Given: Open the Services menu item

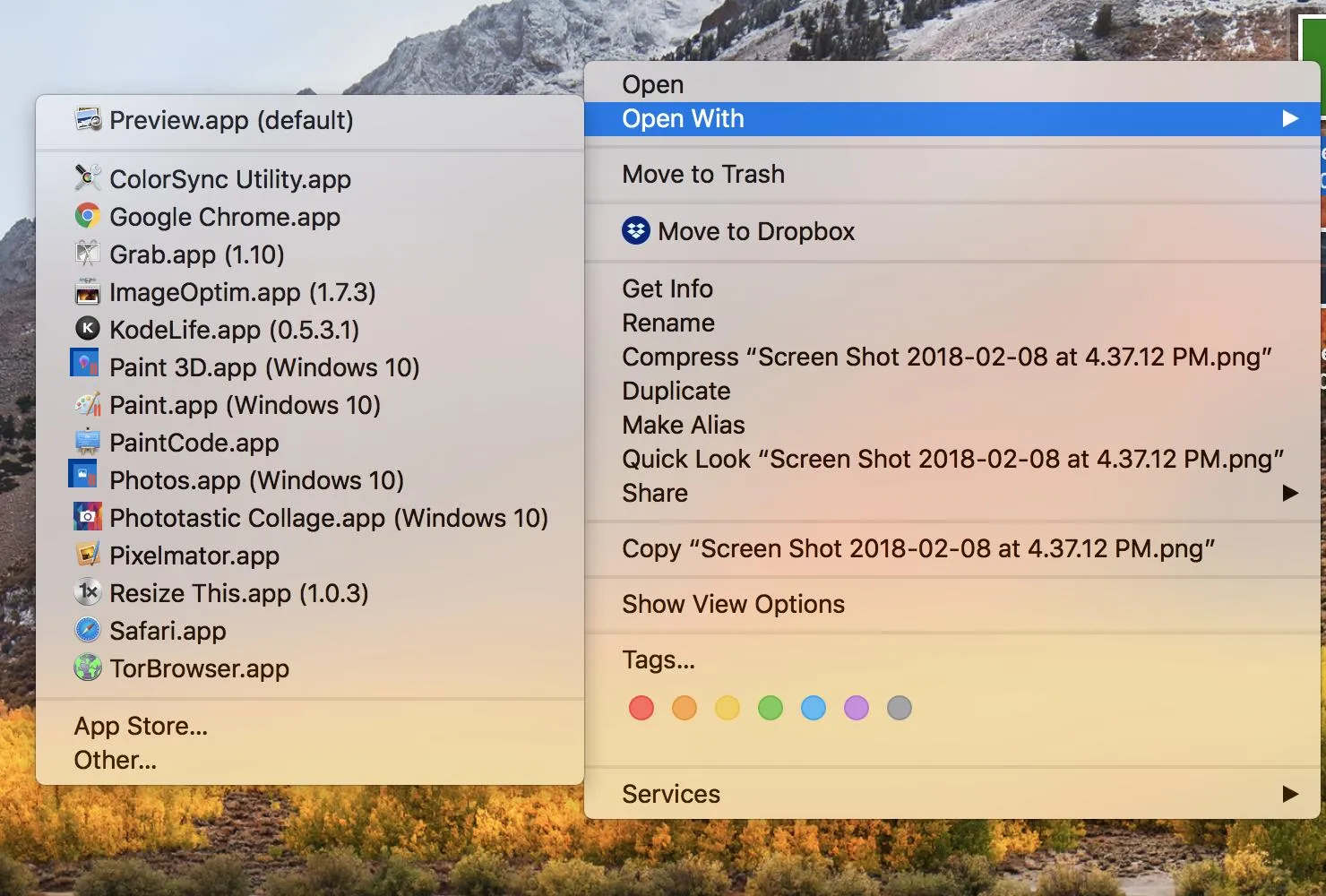Looking at the screenshot, I should click(952, 794).
